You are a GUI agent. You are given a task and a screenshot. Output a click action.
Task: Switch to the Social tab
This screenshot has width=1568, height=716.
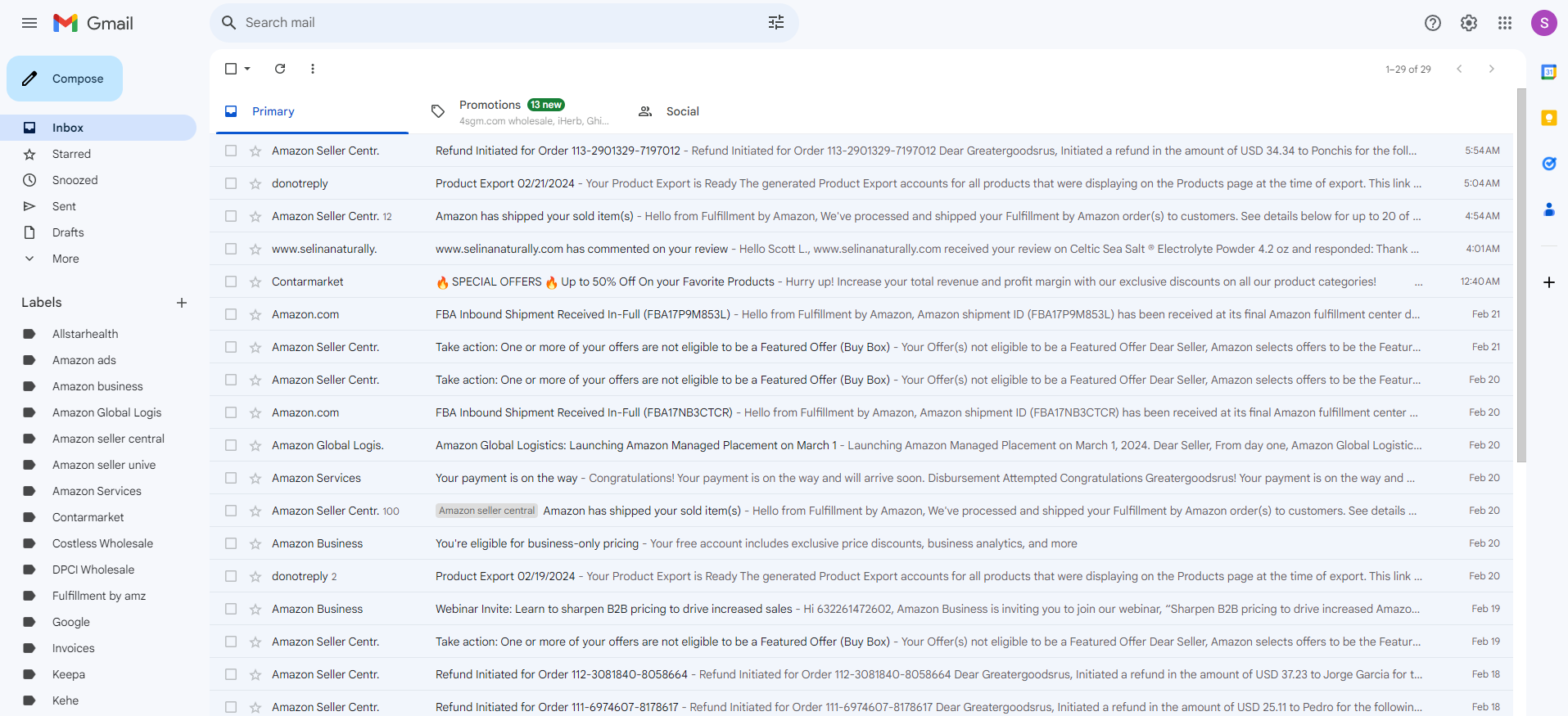coord(726,111)
